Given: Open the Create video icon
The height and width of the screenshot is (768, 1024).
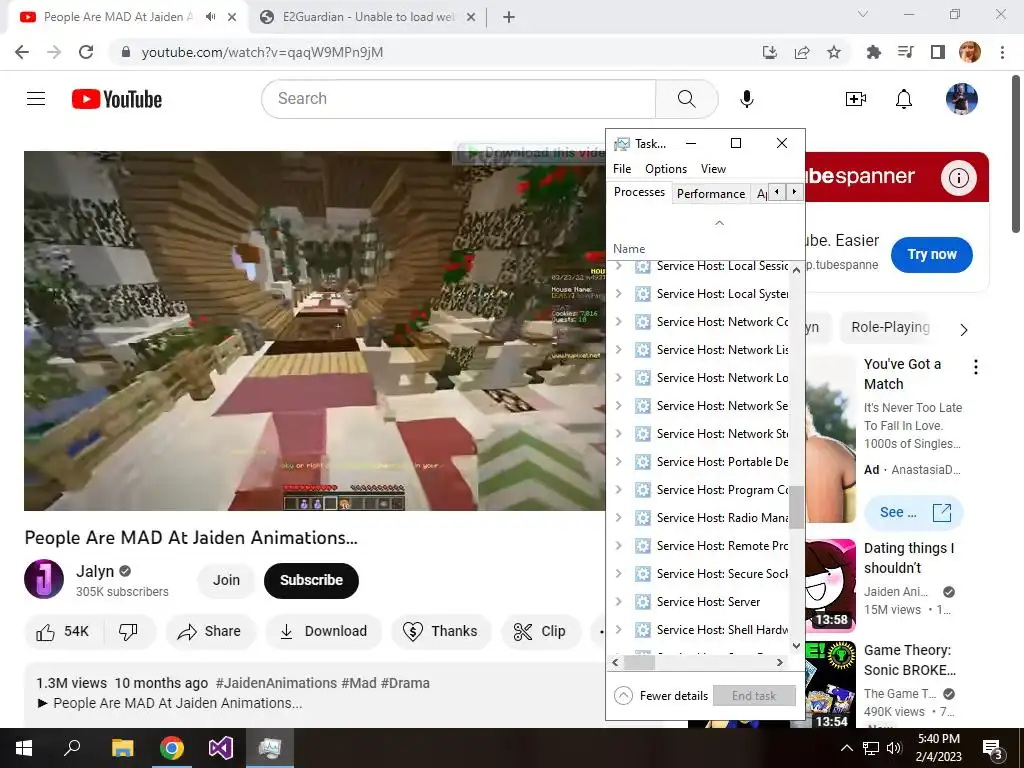Looking at the screenshot, I should pyautogui.click(x=856, y=99).
